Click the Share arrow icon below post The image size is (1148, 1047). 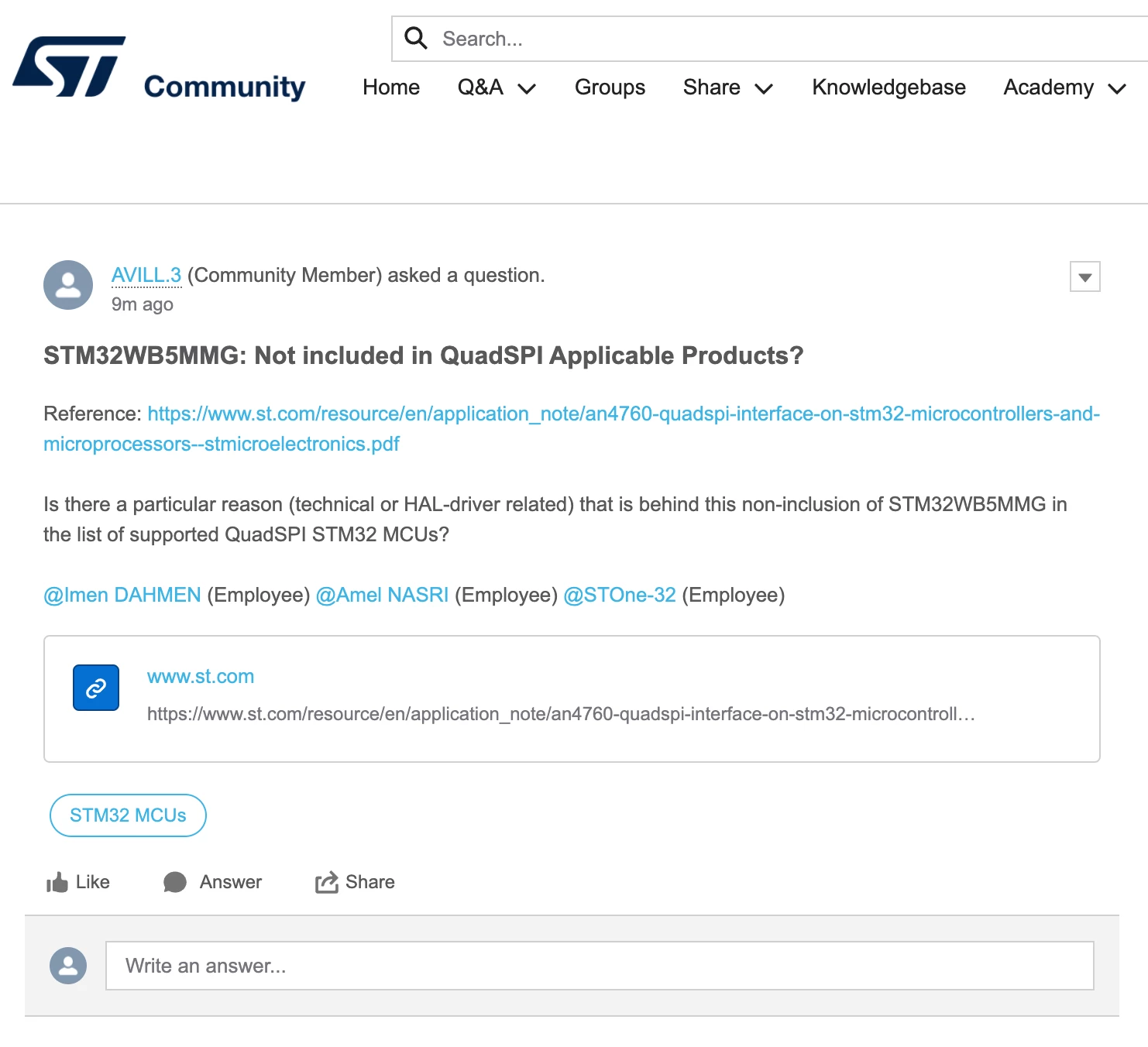coord(327,882)
